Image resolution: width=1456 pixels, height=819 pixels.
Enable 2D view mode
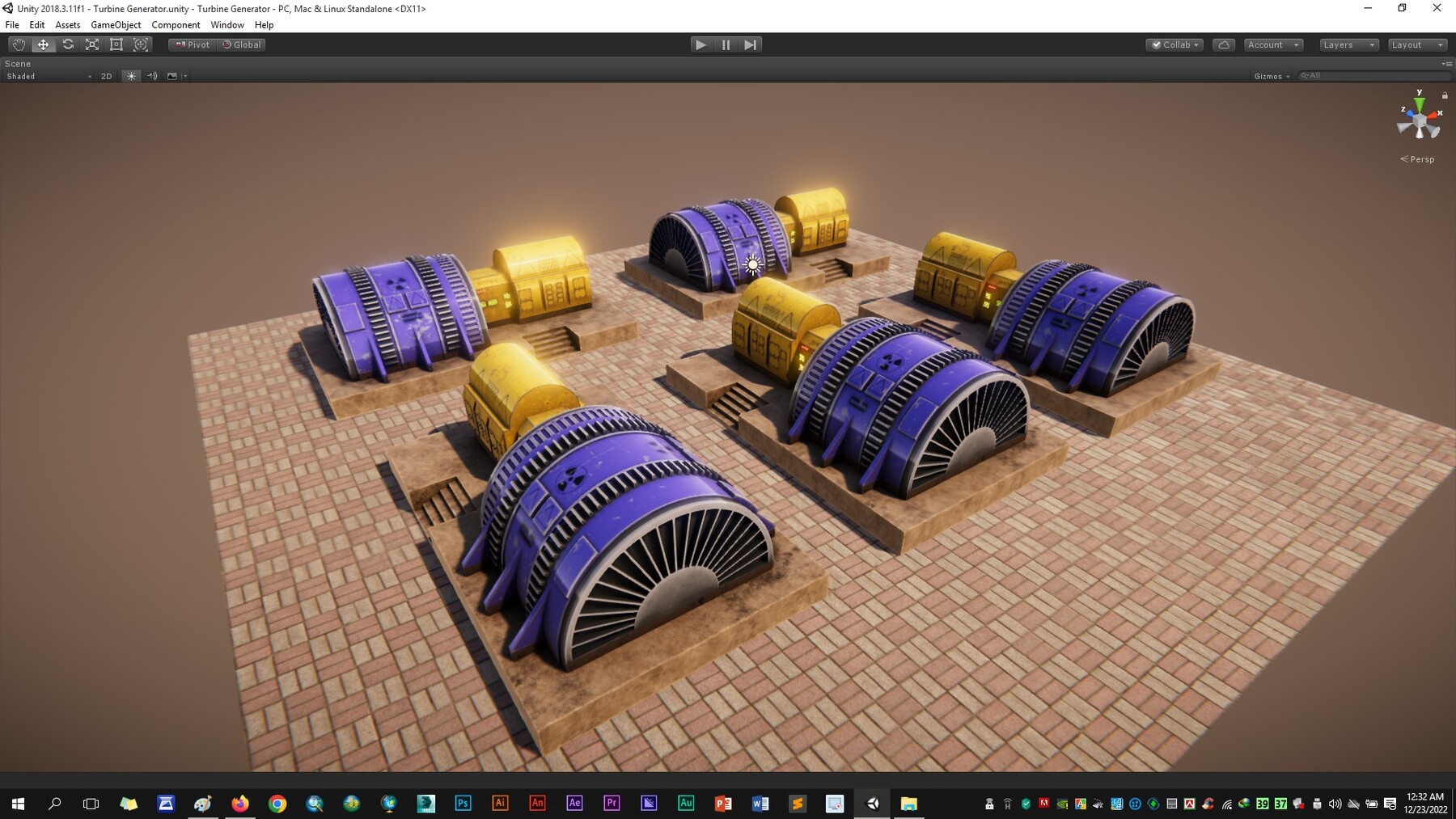pos(106,75)
